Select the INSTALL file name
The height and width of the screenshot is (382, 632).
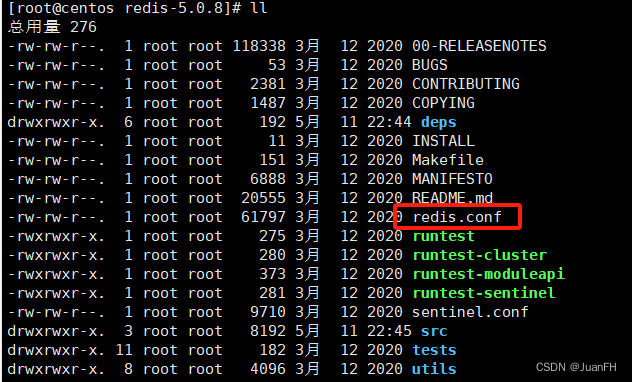443,141
